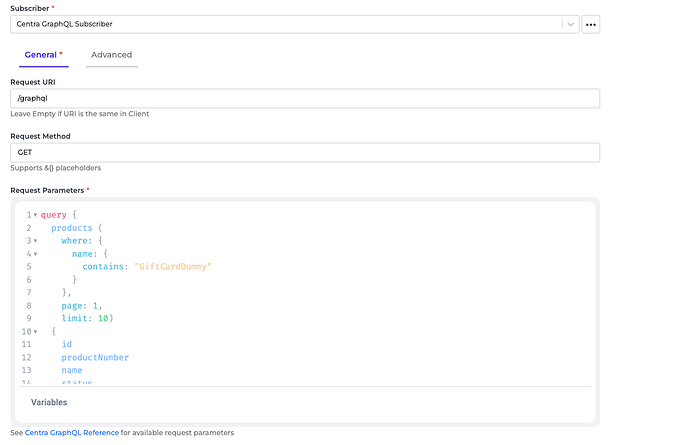Viewport: 690px width, 445px height.
Task: Click the limit: 10 line in the editor
Action: [x=88, y=318]
